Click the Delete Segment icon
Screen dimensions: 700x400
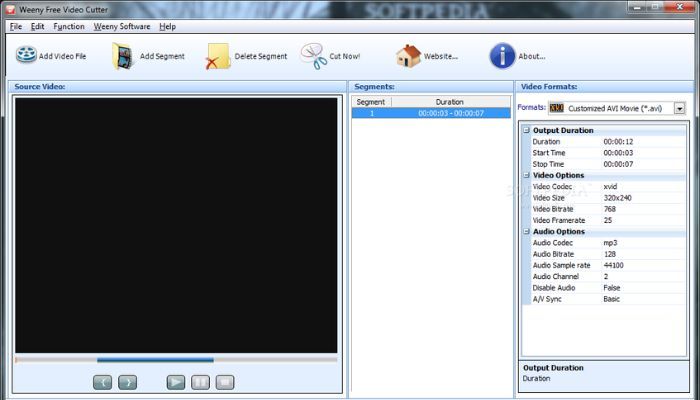[218, 56]
